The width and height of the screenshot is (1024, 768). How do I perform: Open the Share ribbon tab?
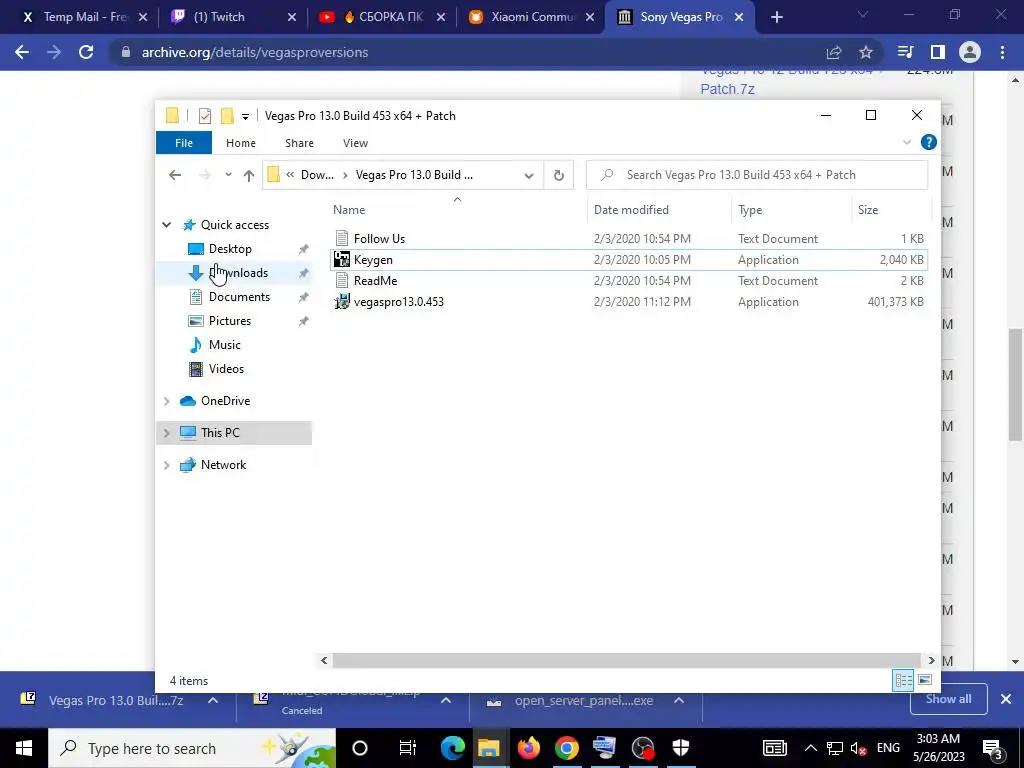click(299, 142)
